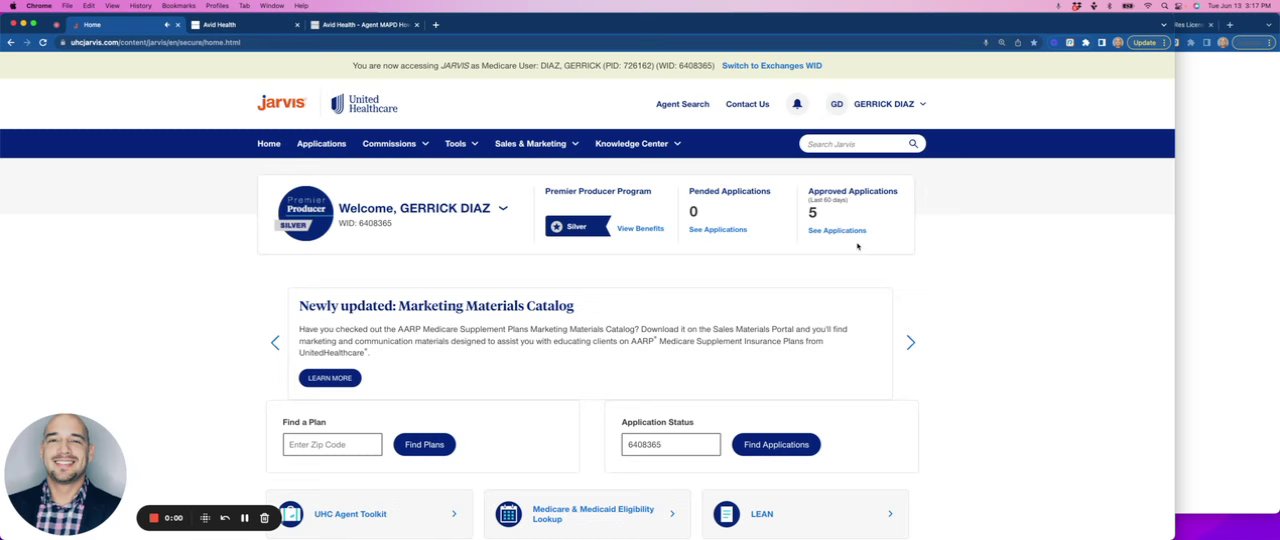Click the recorder bar grip handle icon
Image resolution: width=1280 pixels, height=540 pixels.
click(205, 518)
